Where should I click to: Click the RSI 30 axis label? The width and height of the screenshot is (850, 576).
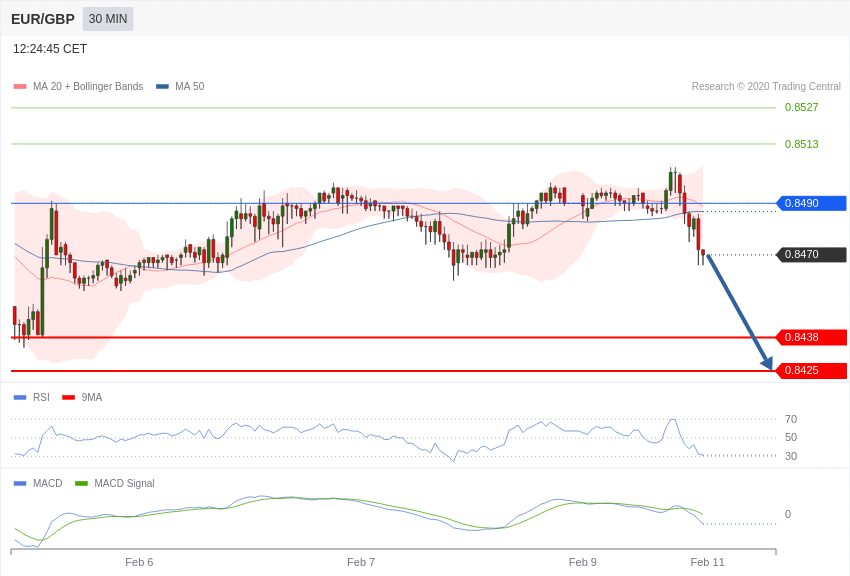point(791,456)
